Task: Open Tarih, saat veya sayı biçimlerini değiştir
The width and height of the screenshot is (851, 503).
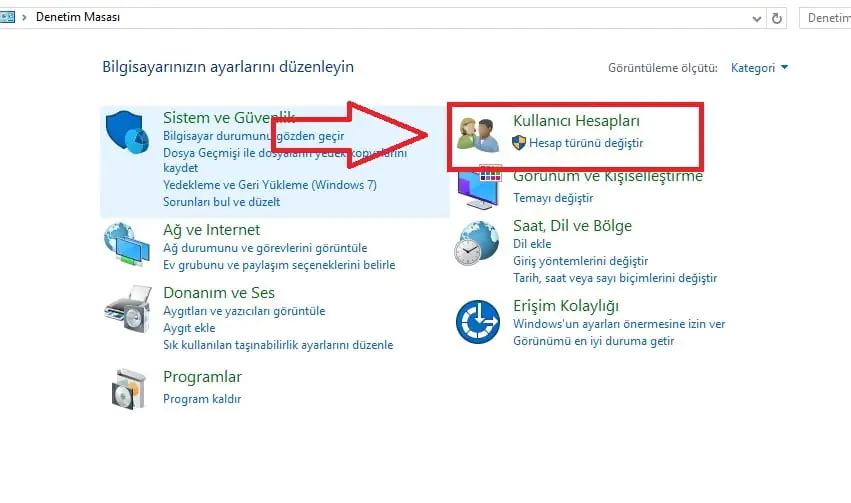Action: (615, 278)
